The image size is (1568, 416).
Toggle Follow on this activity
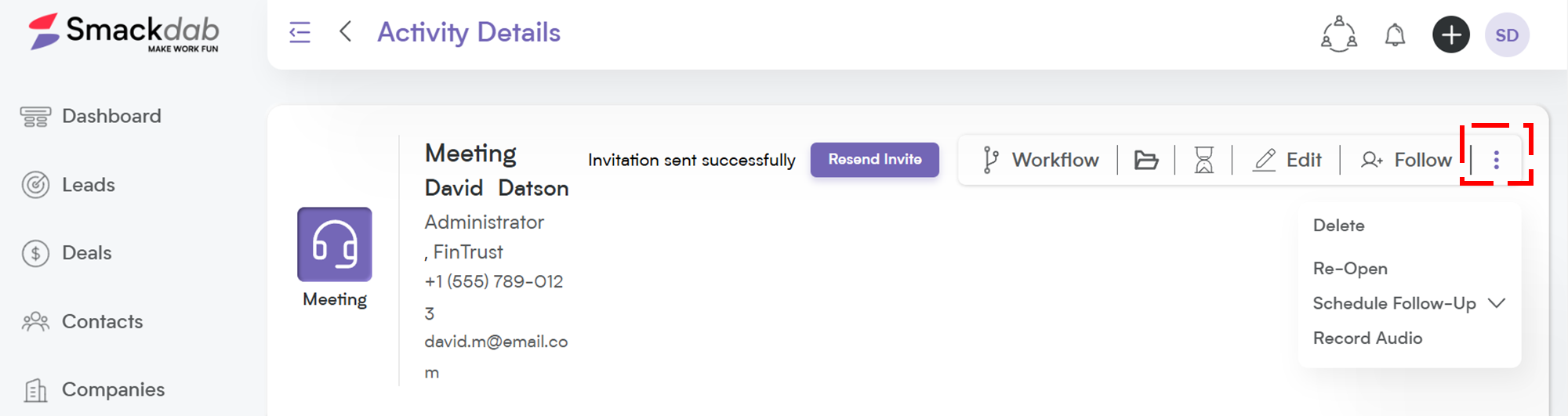(x=1406, y=160)
